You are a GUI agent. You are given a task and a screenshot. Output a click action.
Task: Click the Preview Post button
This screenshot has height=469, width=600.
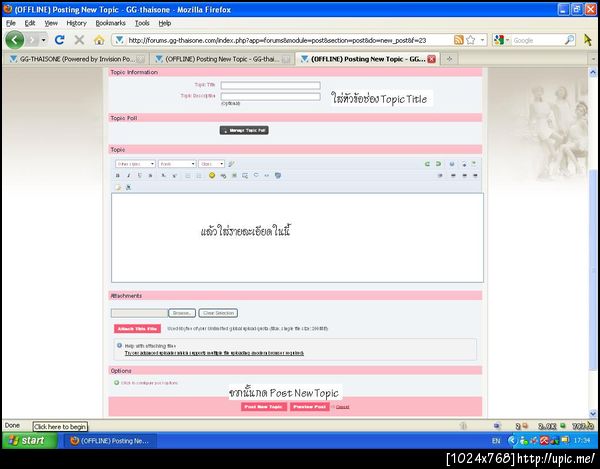(x=310, y=407)
